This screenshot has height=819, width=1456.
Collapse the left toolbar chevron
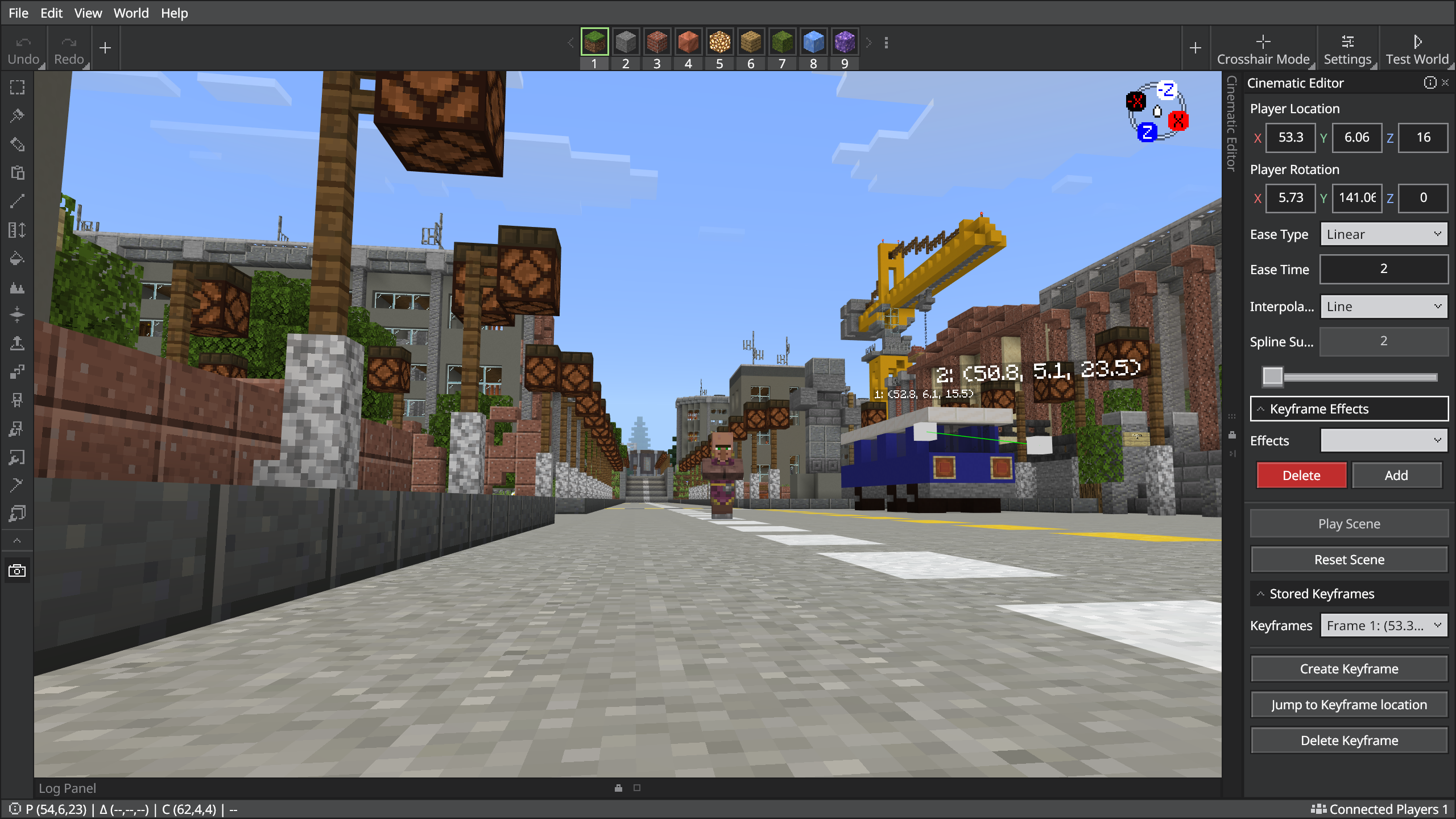click(17, 540)
